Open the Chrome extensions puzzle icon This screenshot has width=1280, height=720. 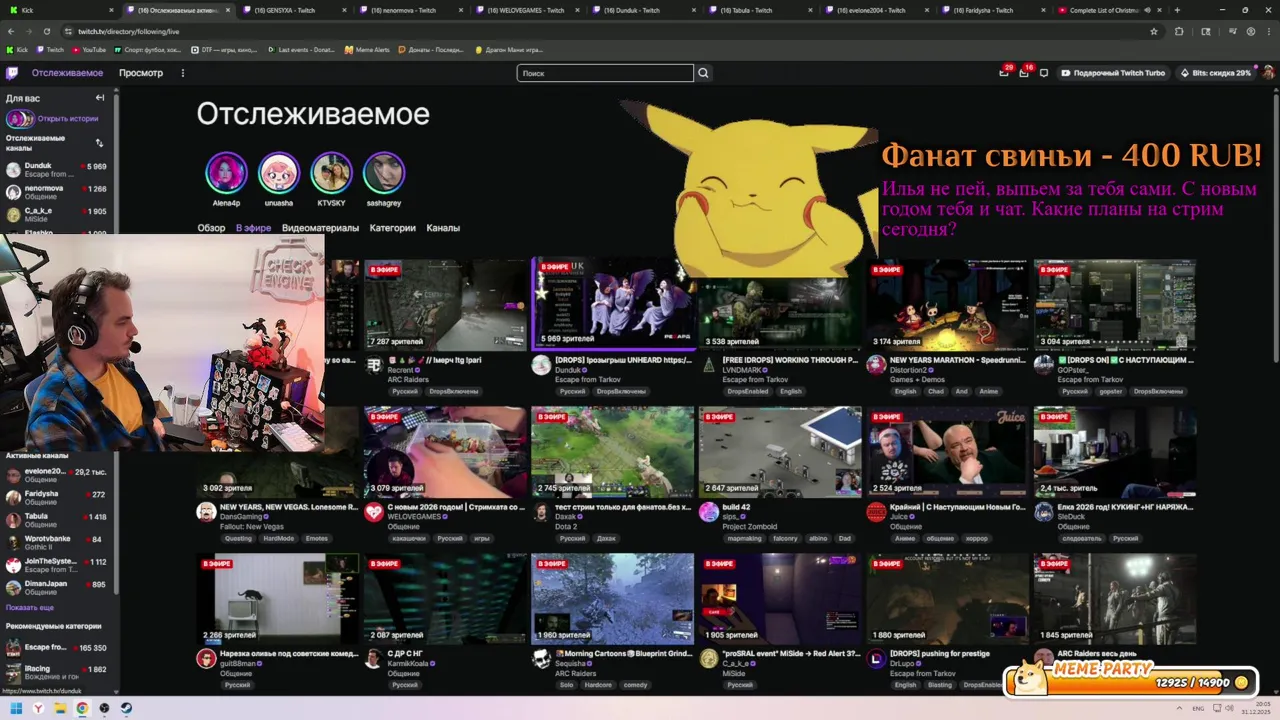[1179, 31]
